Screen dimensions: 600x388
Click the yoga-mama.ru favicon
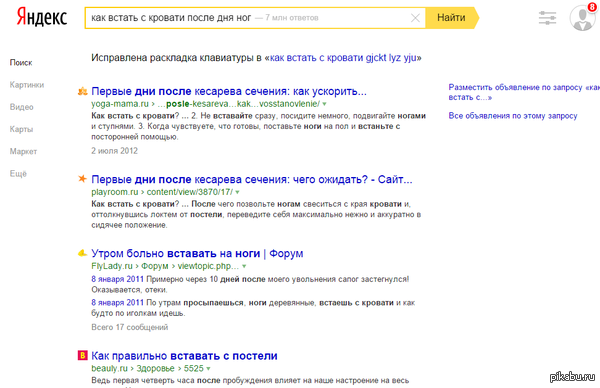[x=82, y=91]
